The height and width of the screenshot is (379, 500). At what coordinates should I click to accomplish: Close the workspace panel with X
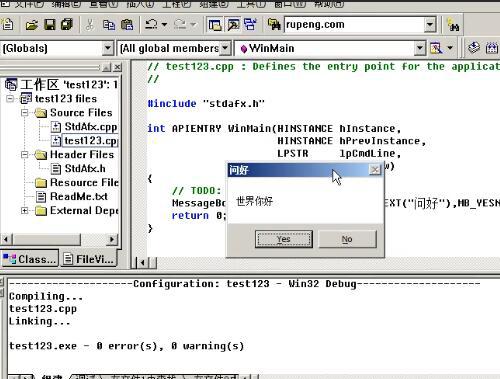(117, 68)
